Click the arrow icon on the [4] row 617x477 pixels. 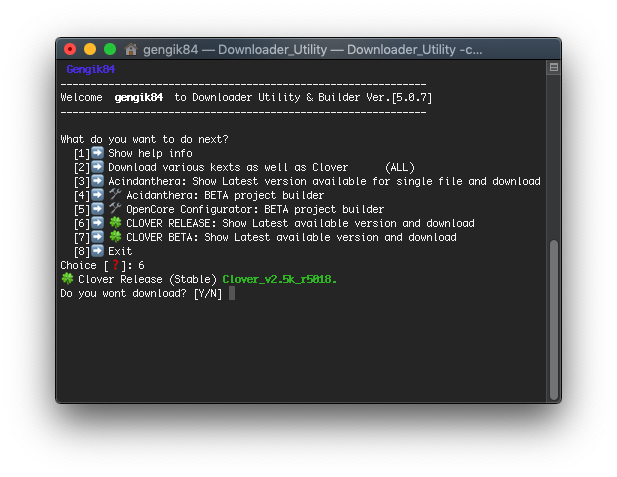tap(98, 195)
